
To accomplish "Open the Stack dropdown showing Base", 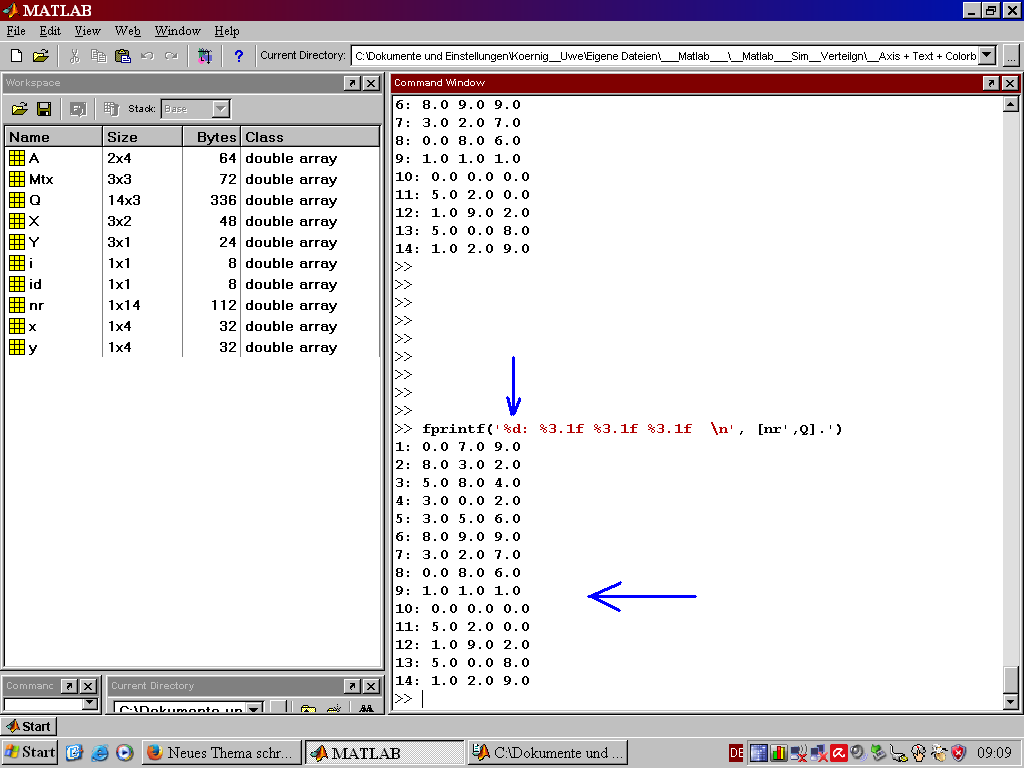I will tap(221, 109).
